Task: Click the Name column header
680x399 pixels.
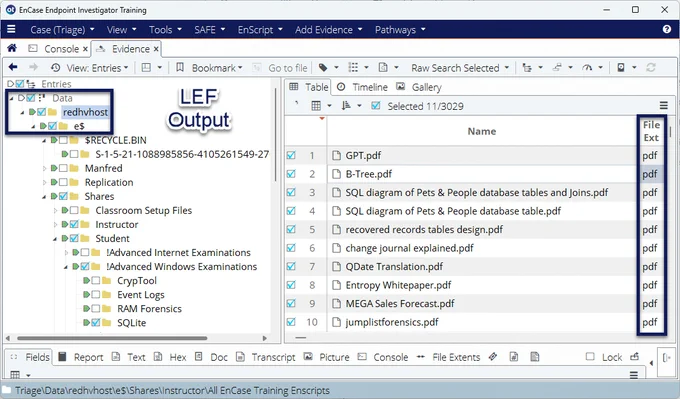Action: pyautogui.click(x=482, y=131)
